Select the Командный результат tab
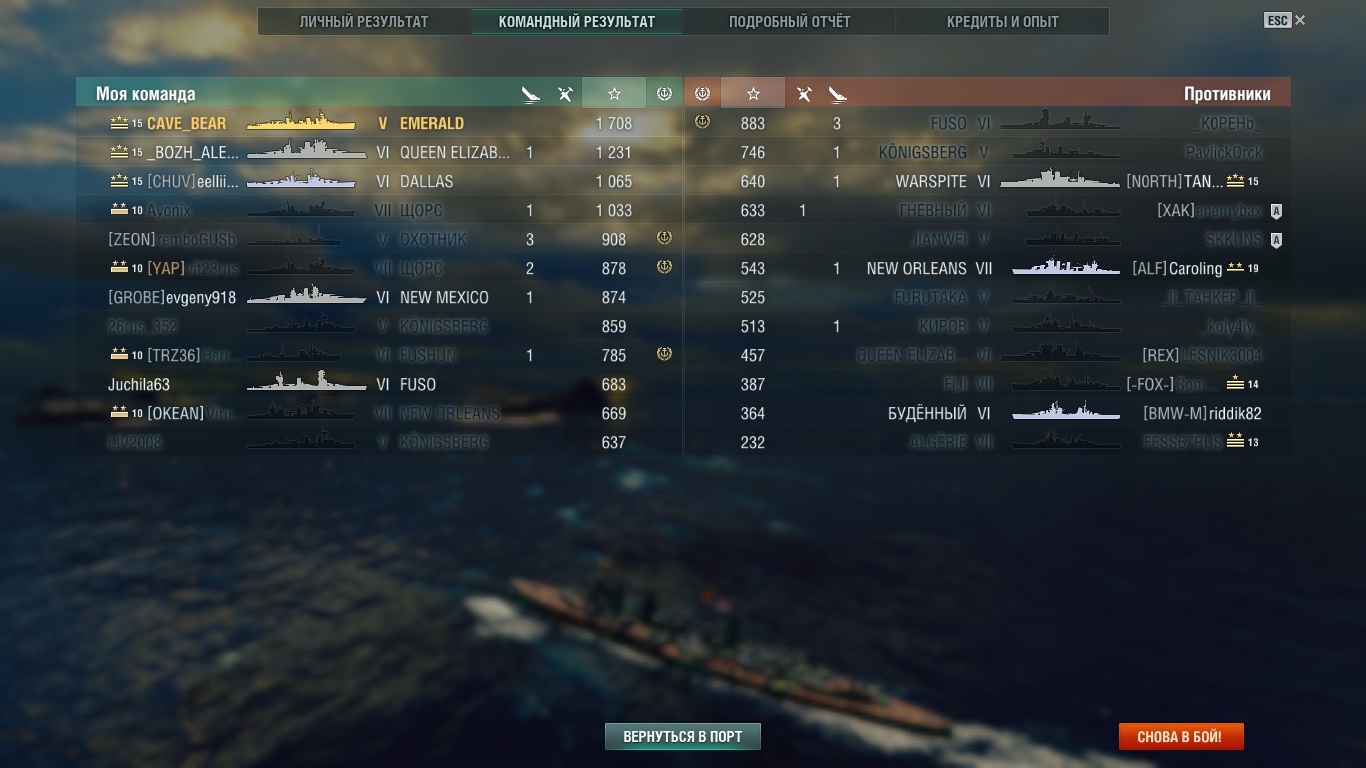The width and height of the screenshot is (1366, 768). click(577, 21)
